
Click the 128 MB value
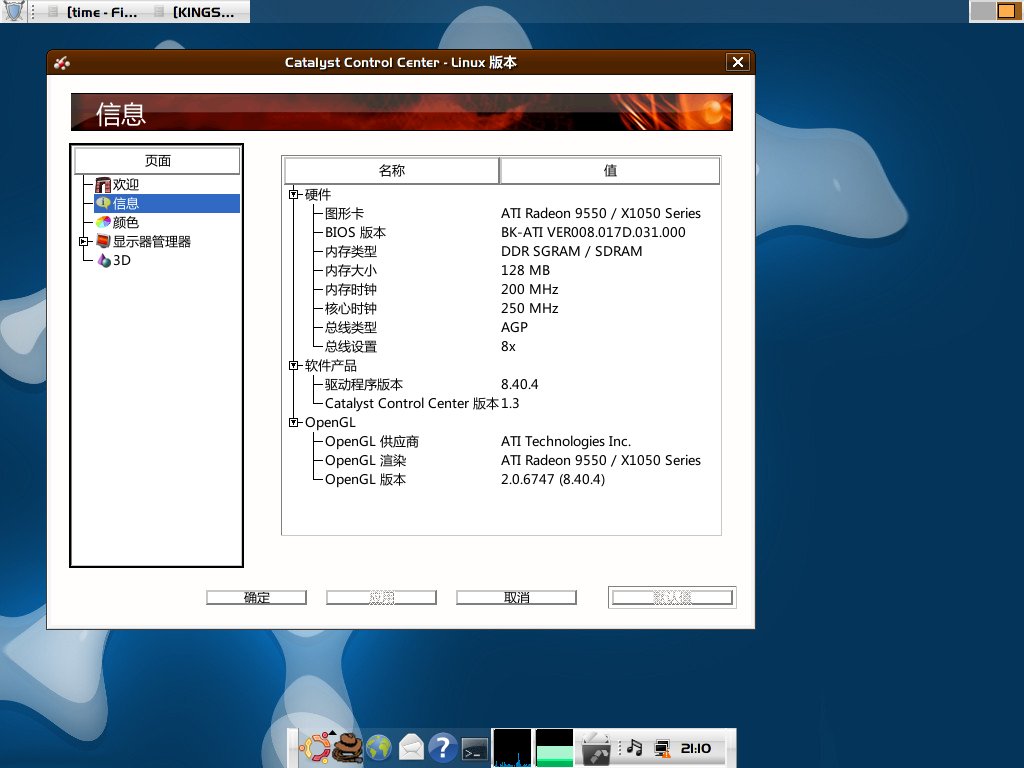click(525, 270)
